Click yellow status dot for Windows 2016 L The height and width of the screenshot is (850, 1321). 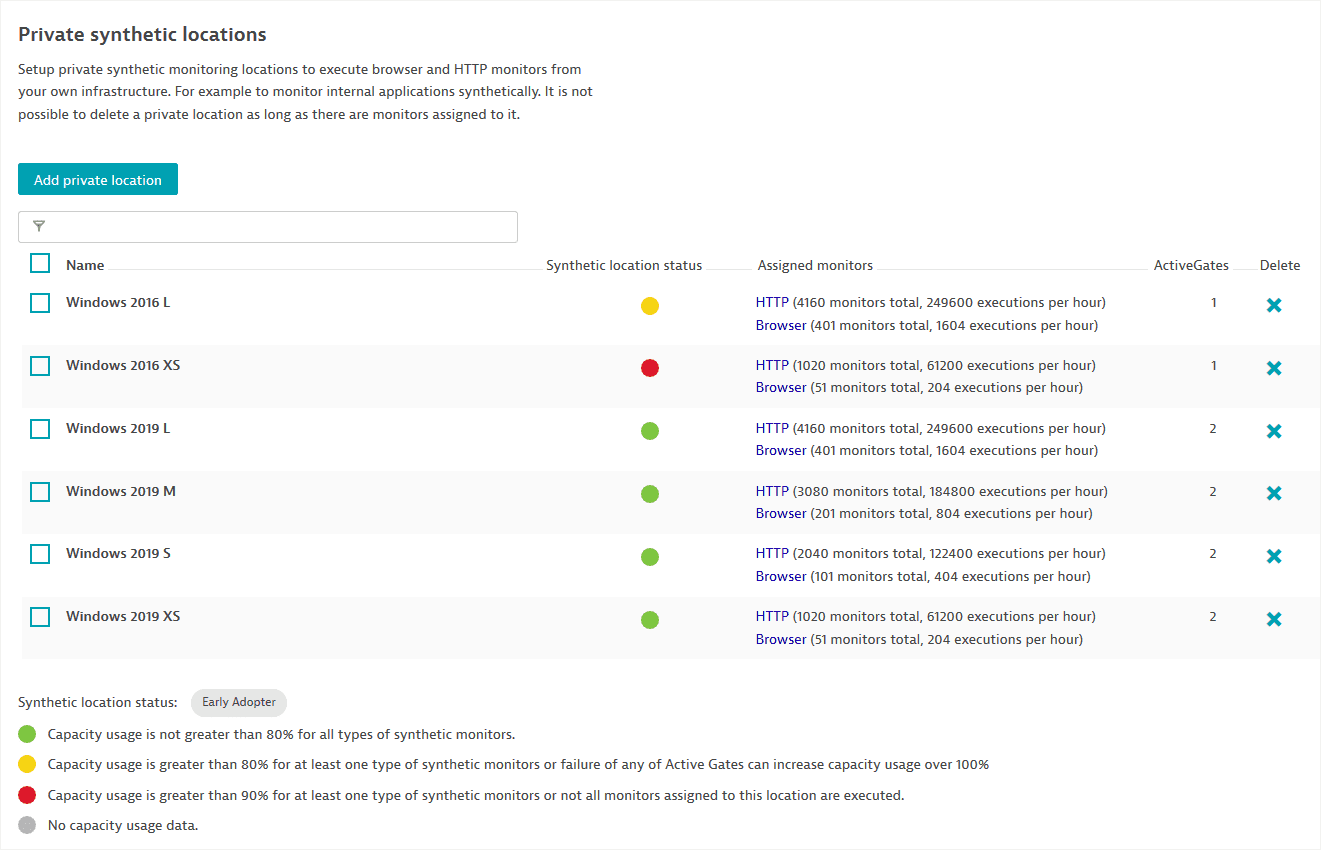point(650,306)
